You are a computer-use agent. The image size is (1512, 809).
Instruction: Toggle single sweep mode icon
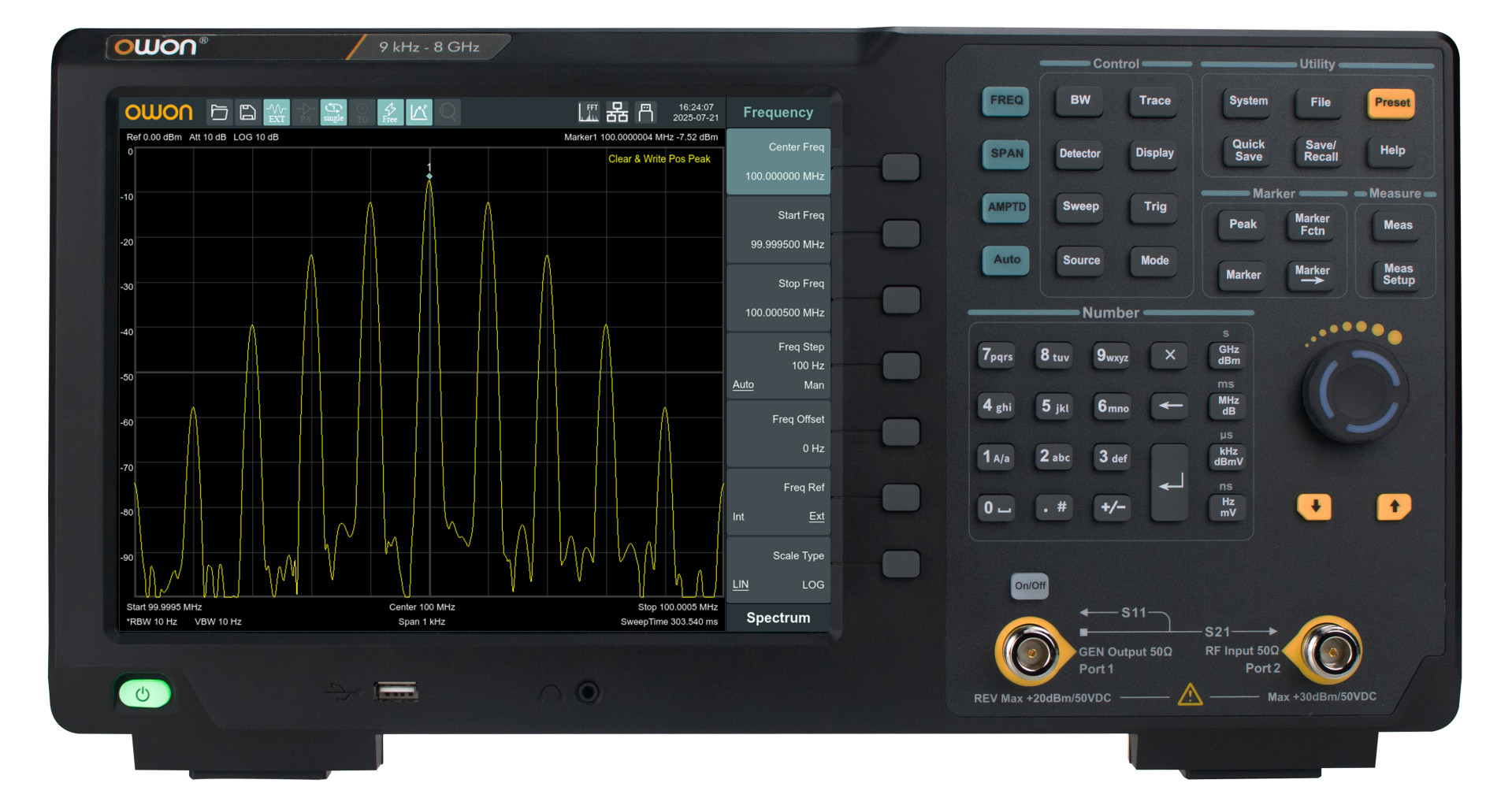(333, 113)
